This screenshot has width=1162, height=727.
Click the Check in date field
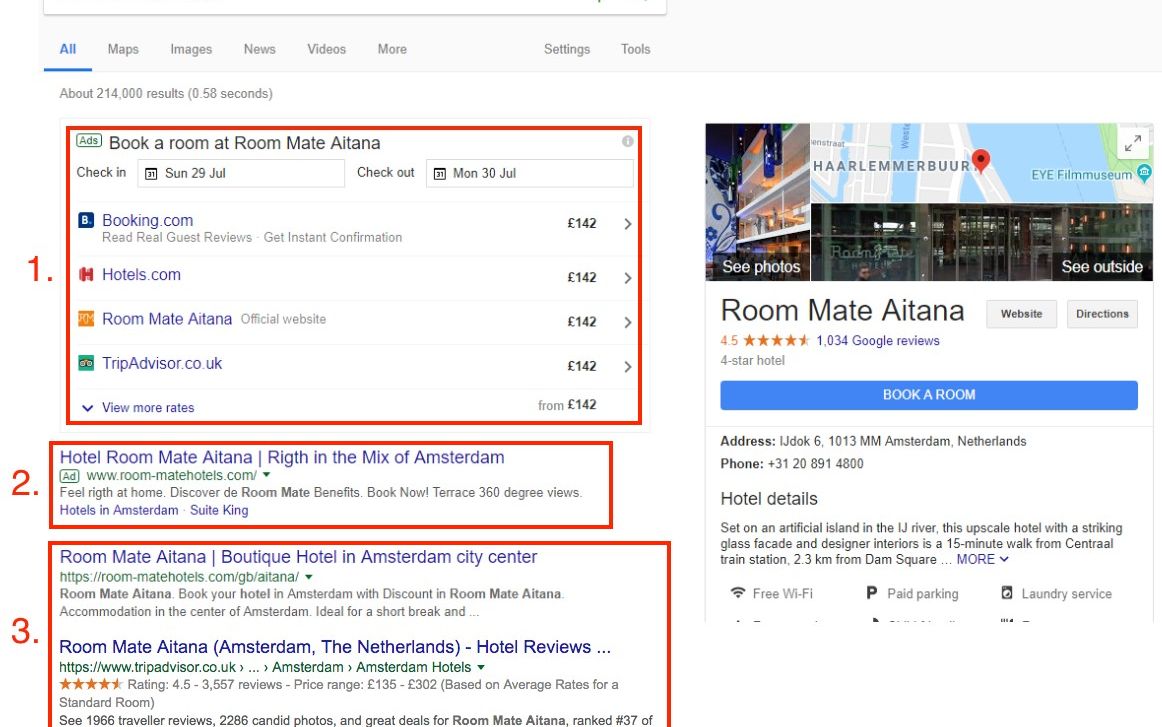tap(241, 173)
